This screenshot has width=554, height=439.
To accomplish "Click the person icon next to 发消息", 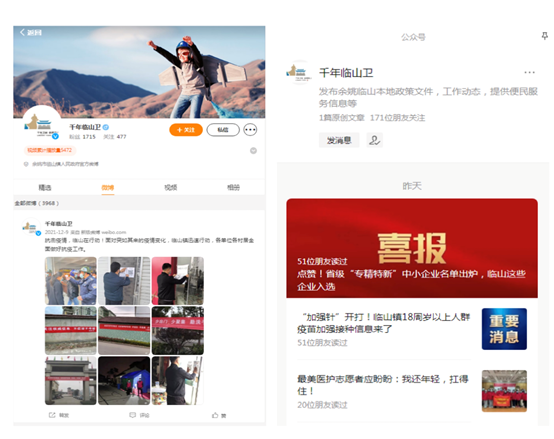I will 375,140.
